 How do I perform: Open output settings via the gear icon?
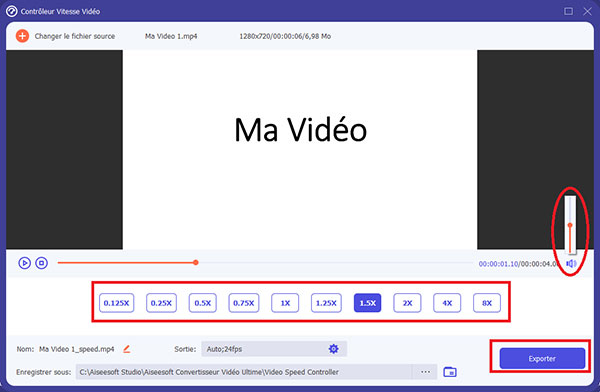pyautogui.click(x=334, y=349)
